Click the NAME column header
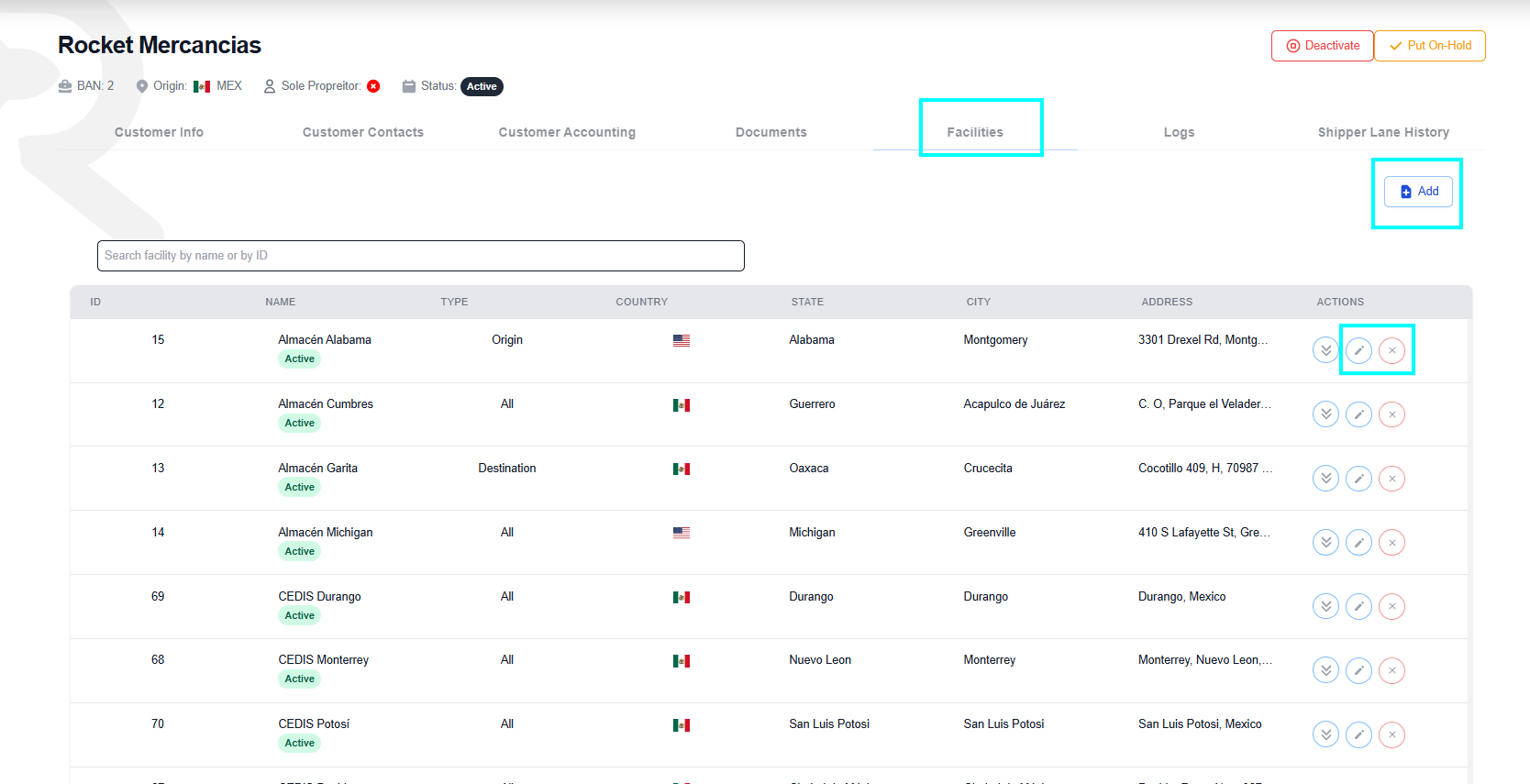This screenshot has height=784, width=1530. pos(281,302)
